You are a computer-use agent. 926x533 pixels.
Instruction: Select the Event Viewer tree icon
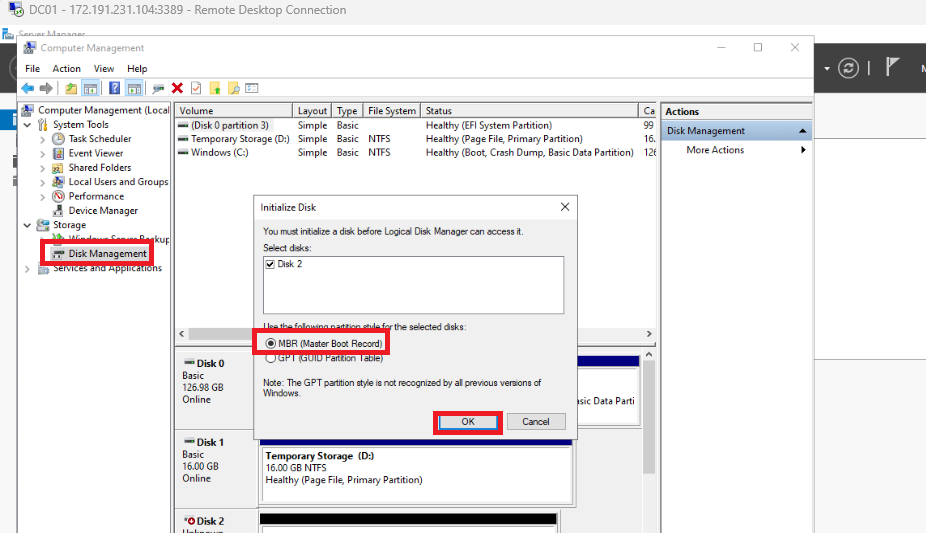coord(58,153)
